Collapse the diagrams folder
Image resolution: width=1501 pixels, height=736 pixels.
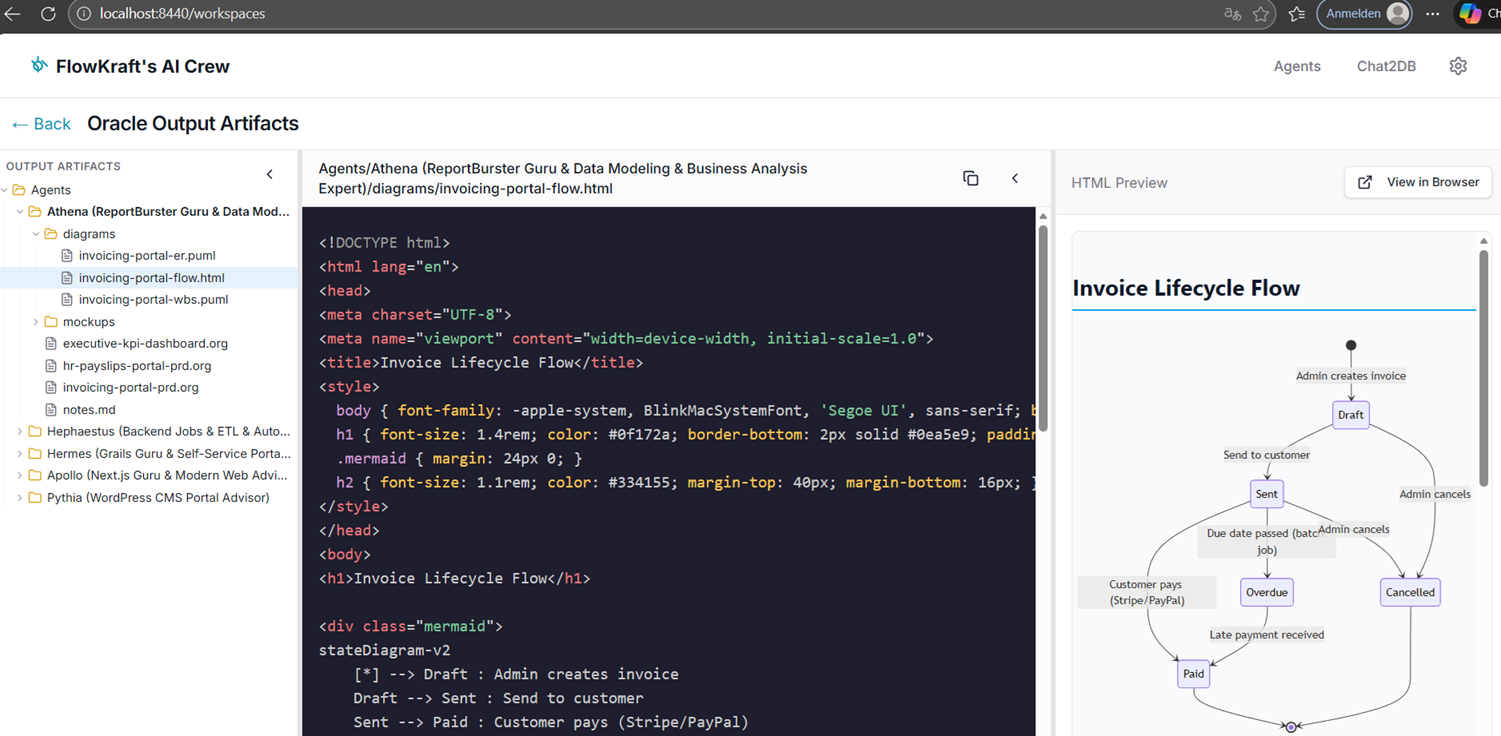tap(36, 233)
